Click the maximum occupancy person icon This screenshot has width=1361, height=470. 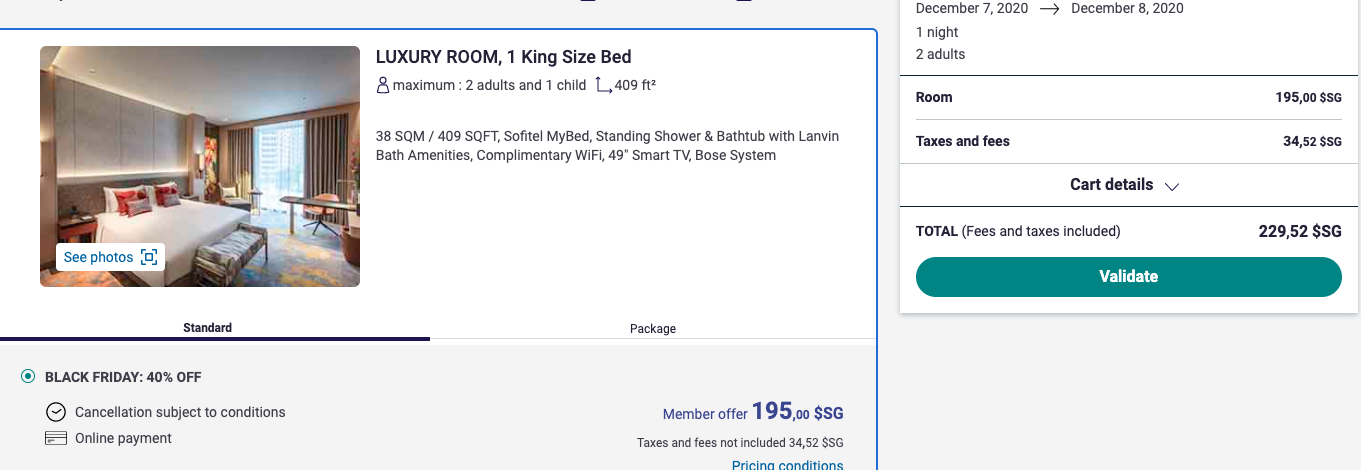pyautogui.click(x=382, y=86)
